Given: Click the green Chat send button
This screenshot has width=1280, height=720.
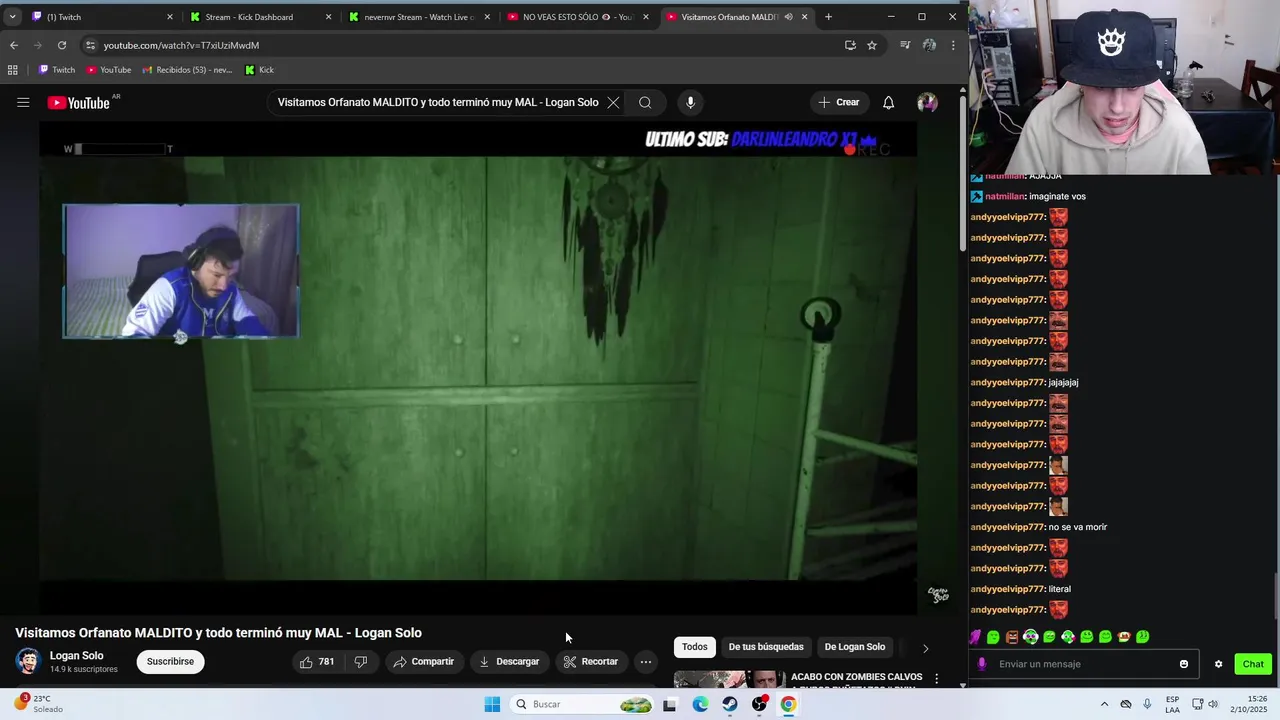Looking at the screenshot, I should [x=1253, y=664].
